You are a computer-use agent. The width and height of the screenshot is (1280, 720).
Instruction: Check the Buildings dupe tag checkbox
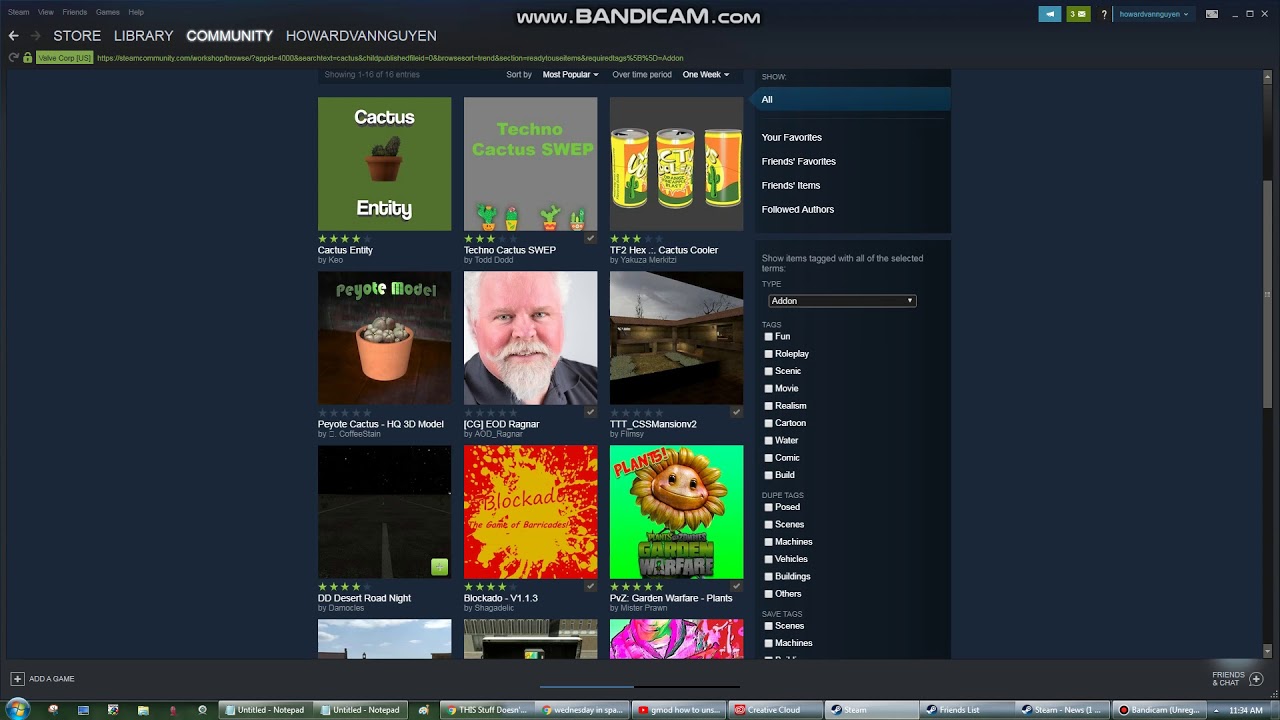(768, 576)
